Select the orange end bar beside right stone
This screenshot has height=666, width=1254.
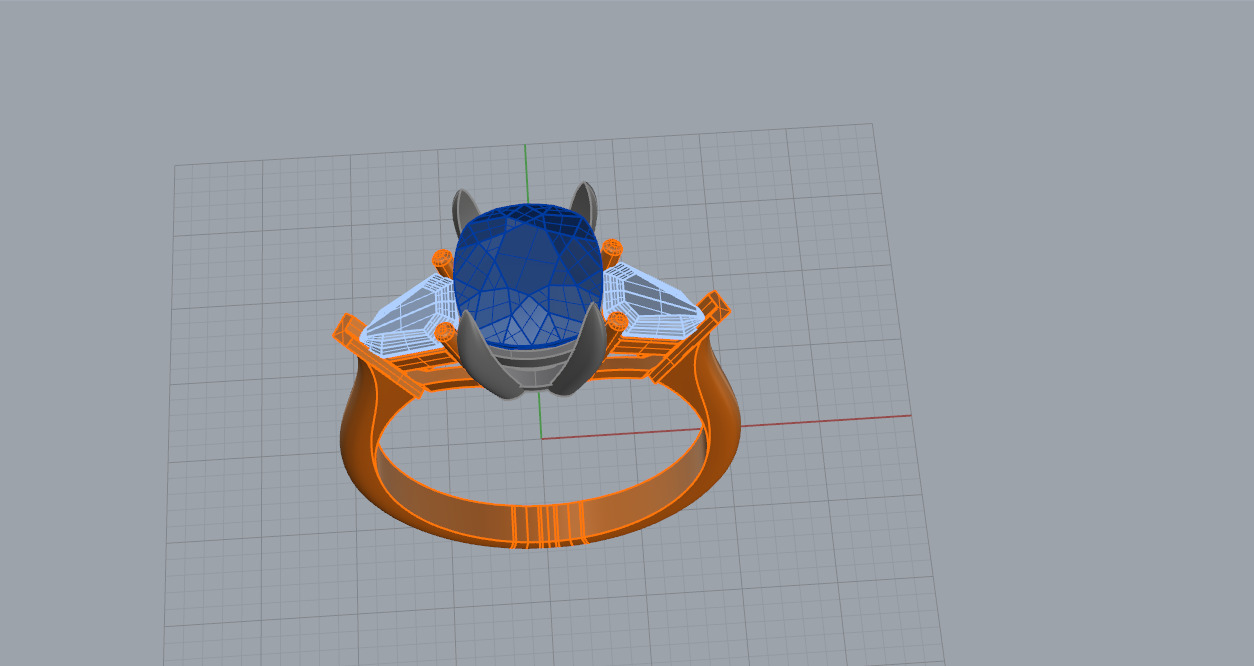(690, 335)
